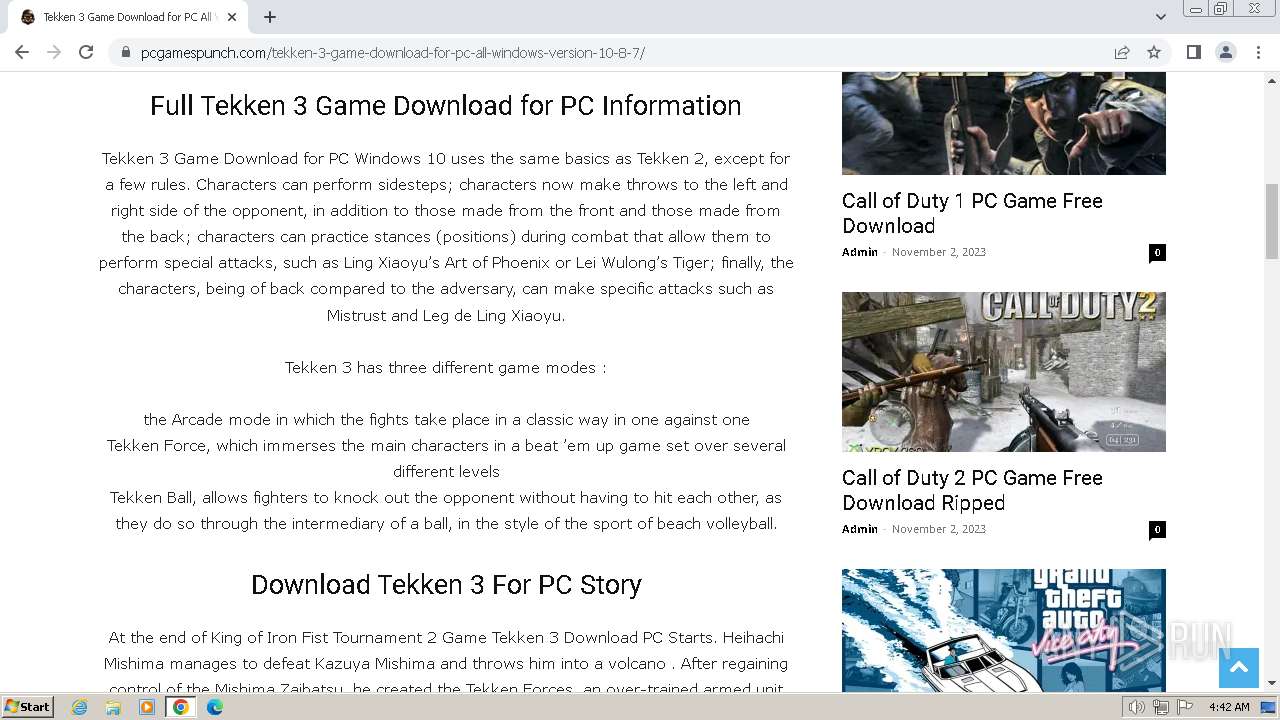Open the Call of Duty 2 thumbnail
The width and height of the screenshot is (1280, 720).
[x=1003, y=371]
